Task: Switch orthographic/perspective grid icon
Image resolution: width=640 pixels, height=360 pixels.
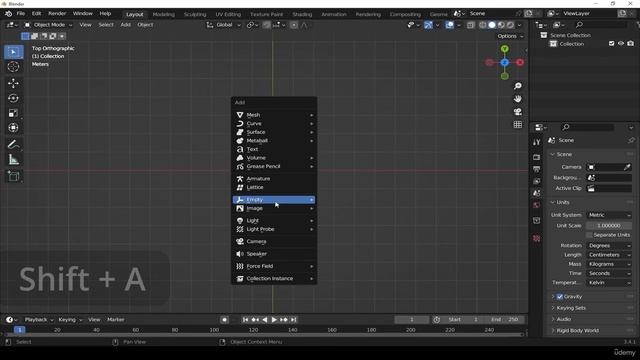Action: pos(518,124)
